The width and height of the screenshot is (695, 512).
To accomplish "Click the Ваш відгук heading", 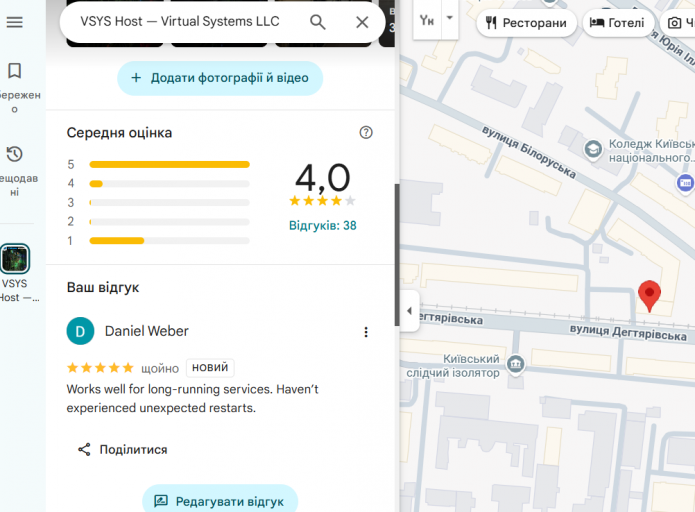I will click(103, 288).
